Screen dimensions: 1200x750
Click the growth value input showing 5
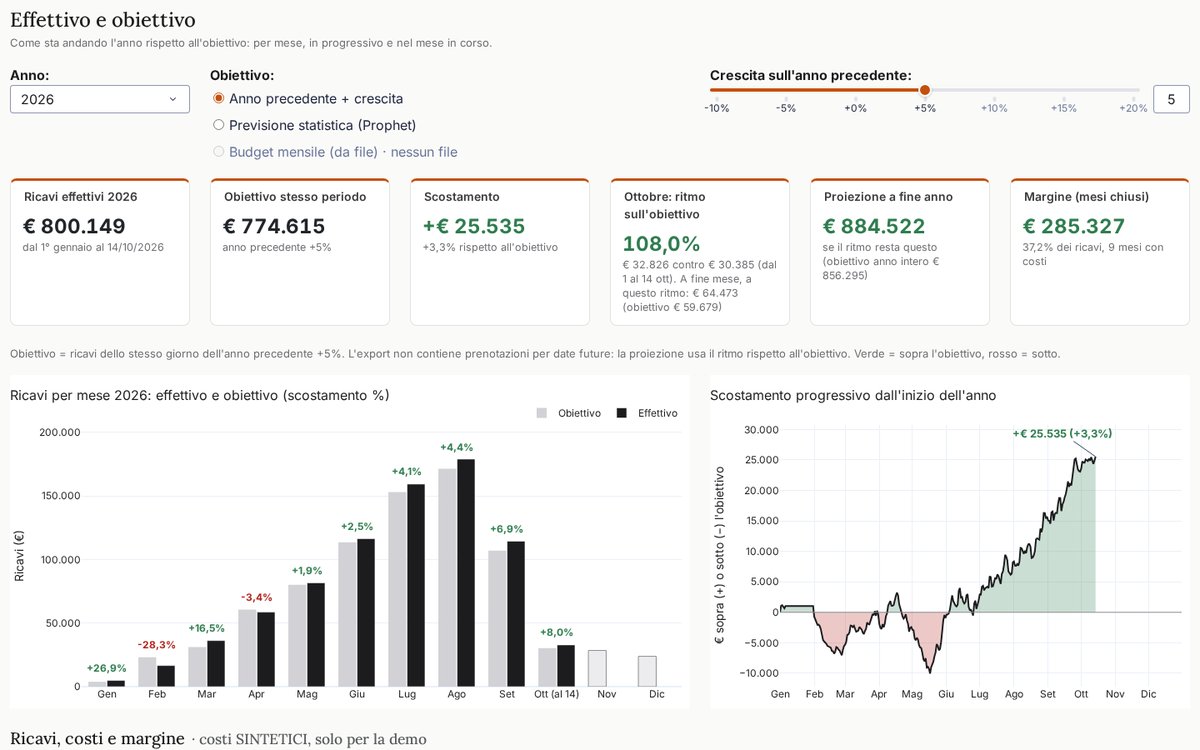point(1171,99)
